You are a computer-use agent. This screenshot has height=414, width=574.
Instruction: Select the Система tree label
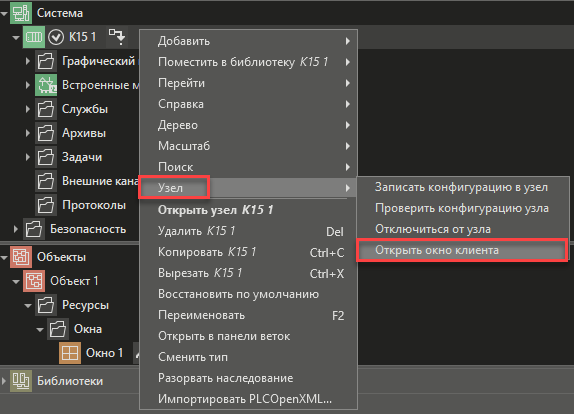point(60,13)
